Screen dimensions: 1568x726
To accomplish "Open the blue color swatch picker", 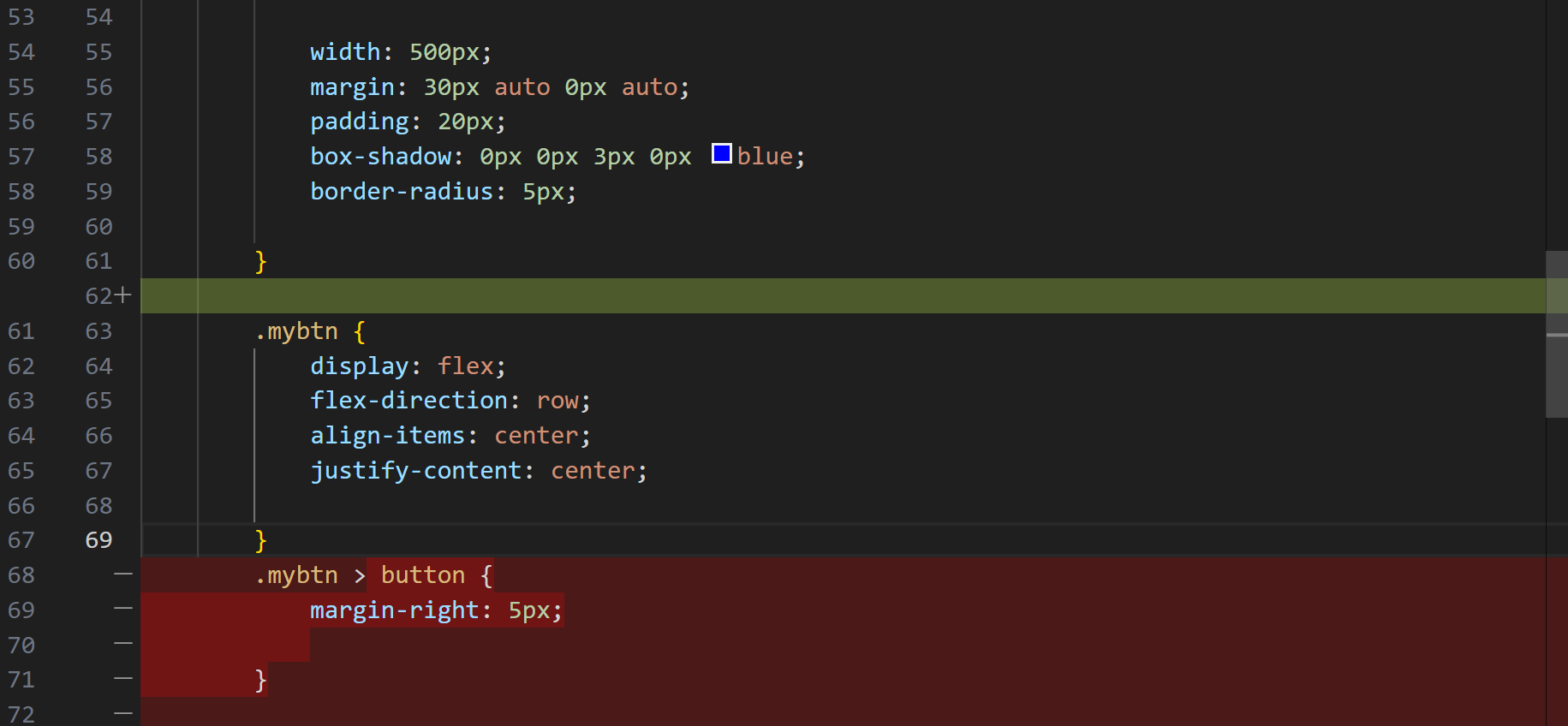I will coord(722,154).
